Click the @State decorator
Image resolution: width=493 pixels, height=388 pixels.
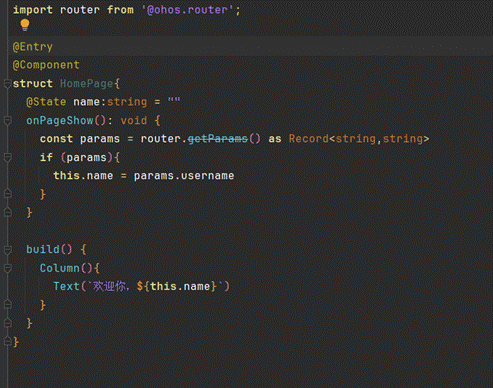pos(46,102)
